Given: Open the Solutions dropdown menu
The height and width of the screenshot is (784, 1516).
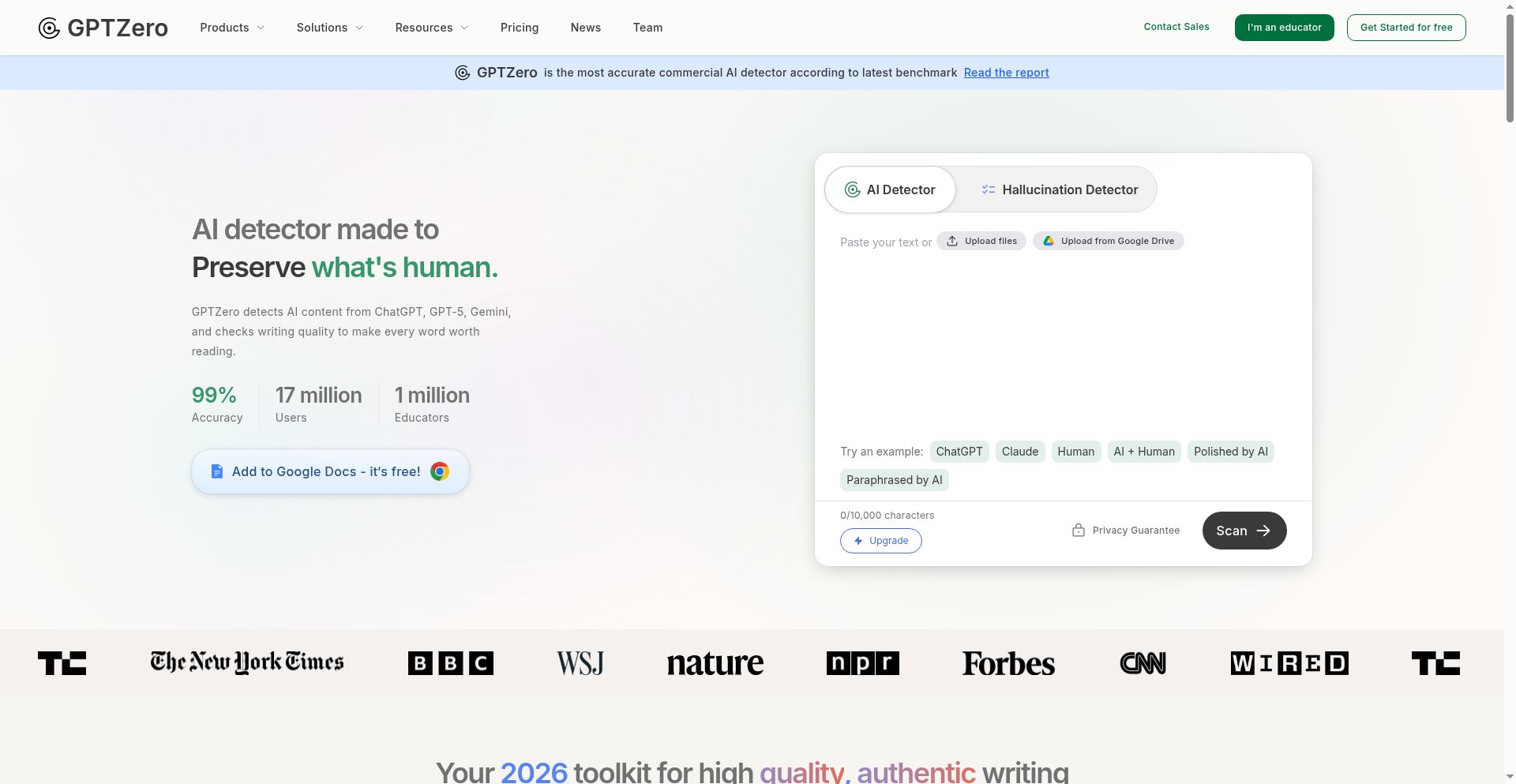Looking at the screenshot, I should click(329, 28).
